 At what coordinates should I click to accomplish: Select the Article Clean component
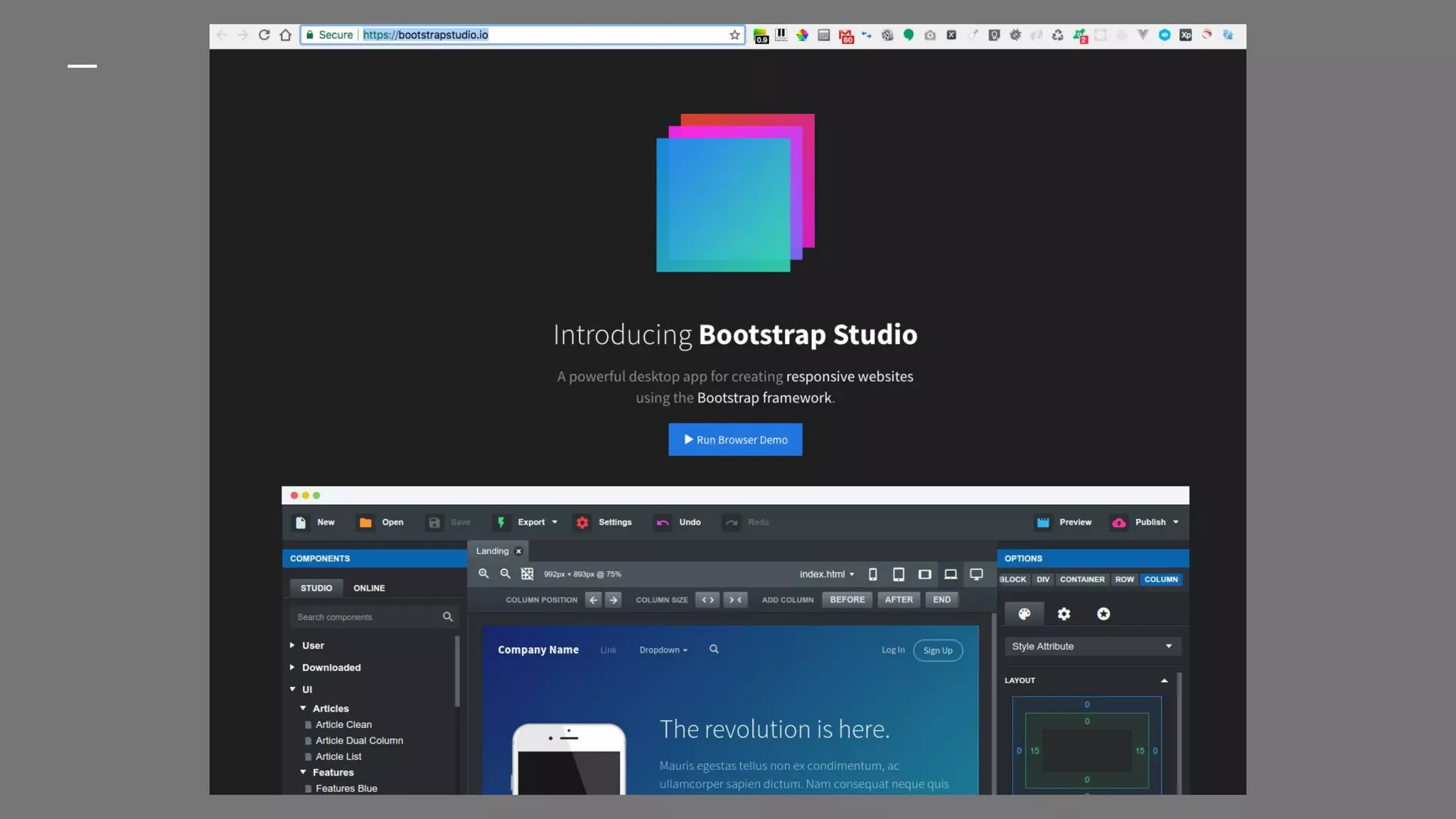click(343, 725)
